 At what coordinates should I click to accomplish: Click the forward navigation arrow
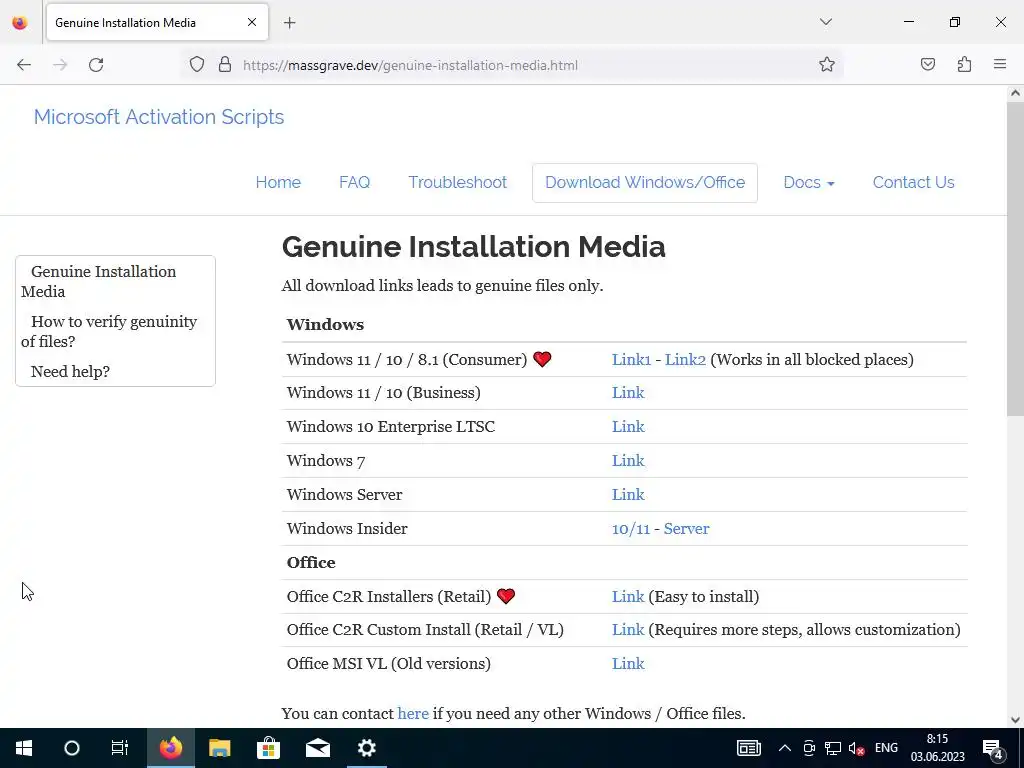click(x=60, y=65)
